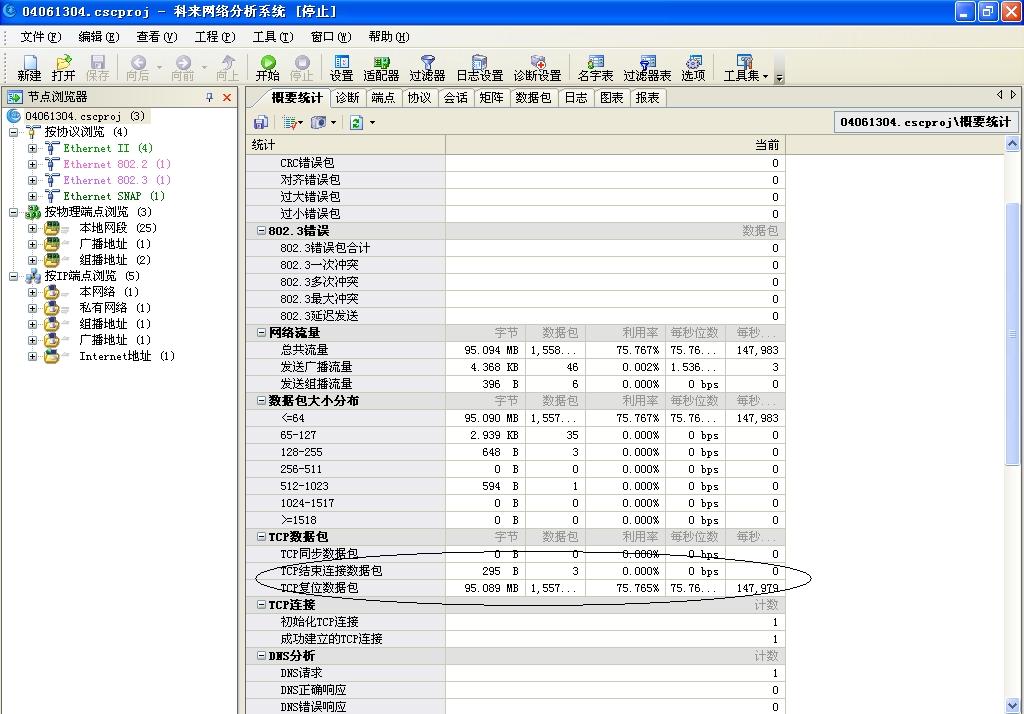The height and width of the screenshot is (714, 1024).
Task: Close the 节点浏览器 panel
Action: (227, 97)
